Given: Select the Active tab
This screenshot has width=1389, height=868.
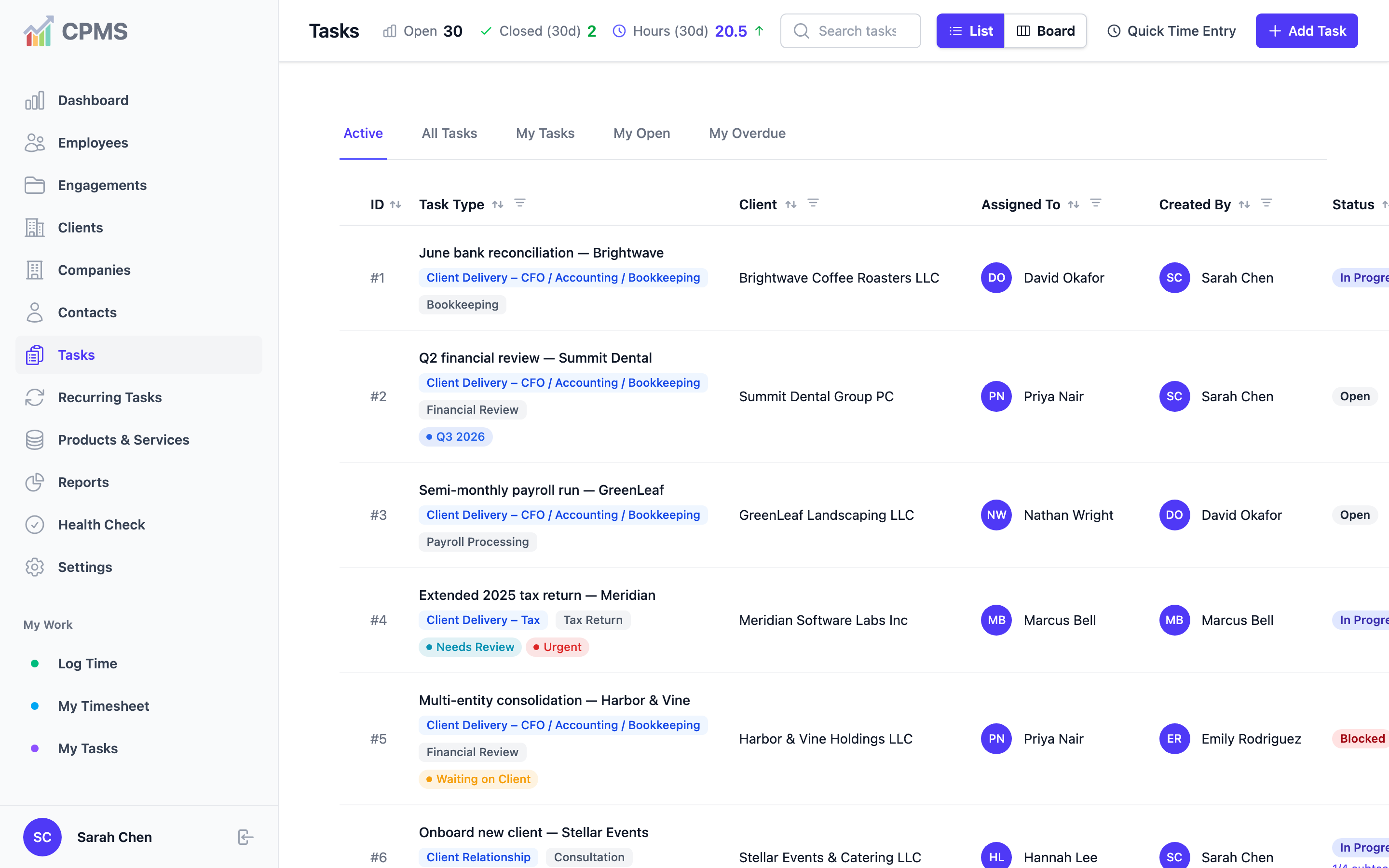Looking at the screenshot, I should click(363, 134).
